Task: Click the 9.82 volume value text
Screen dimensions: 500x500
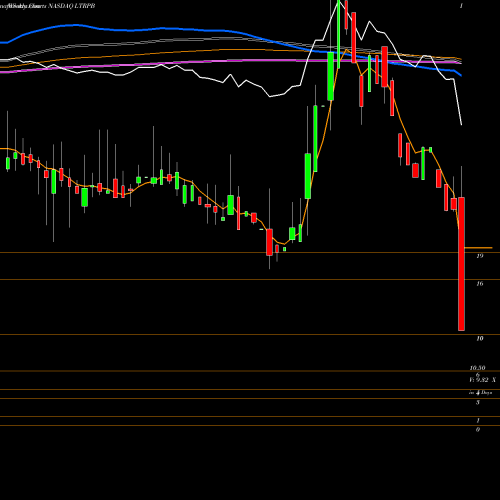Action: (x=482, y=380)
